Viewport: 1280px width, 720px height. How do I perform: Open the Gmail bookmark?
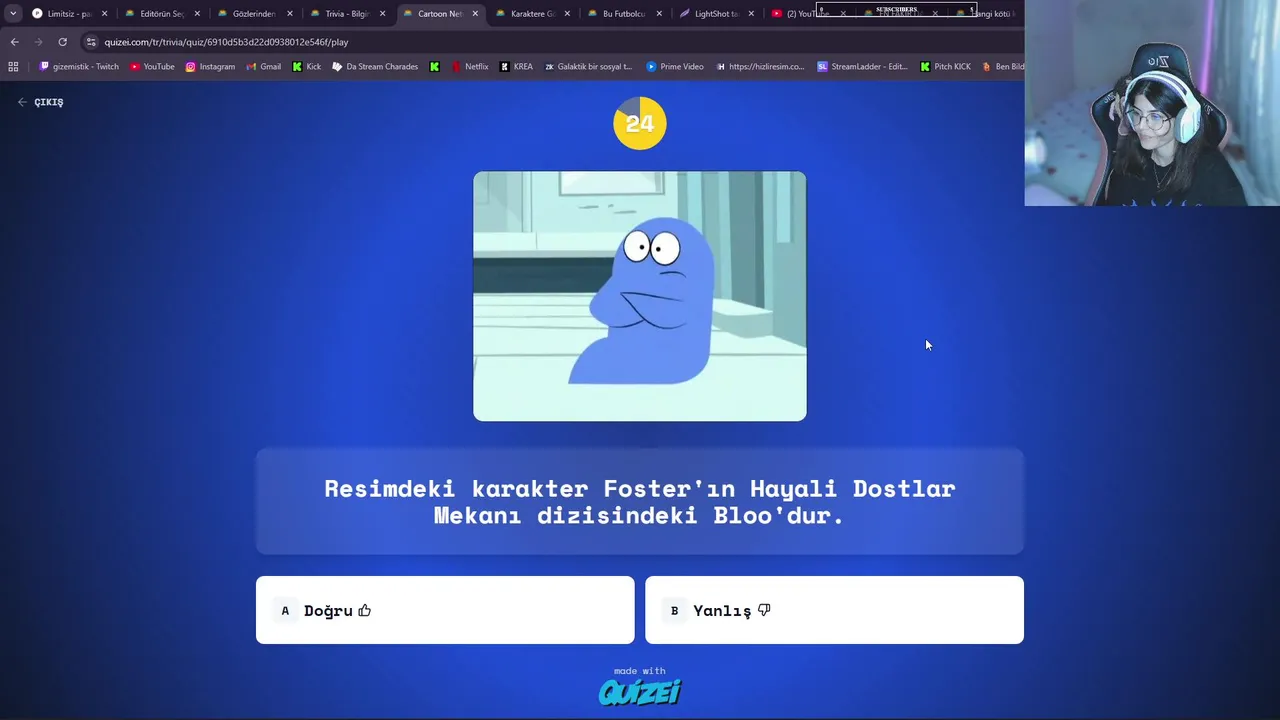pos(263,67)
